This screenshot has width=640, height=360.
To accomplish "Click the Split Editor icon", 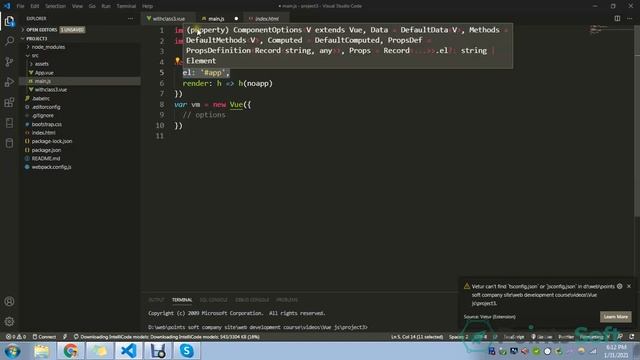I will tap(617, 18).
